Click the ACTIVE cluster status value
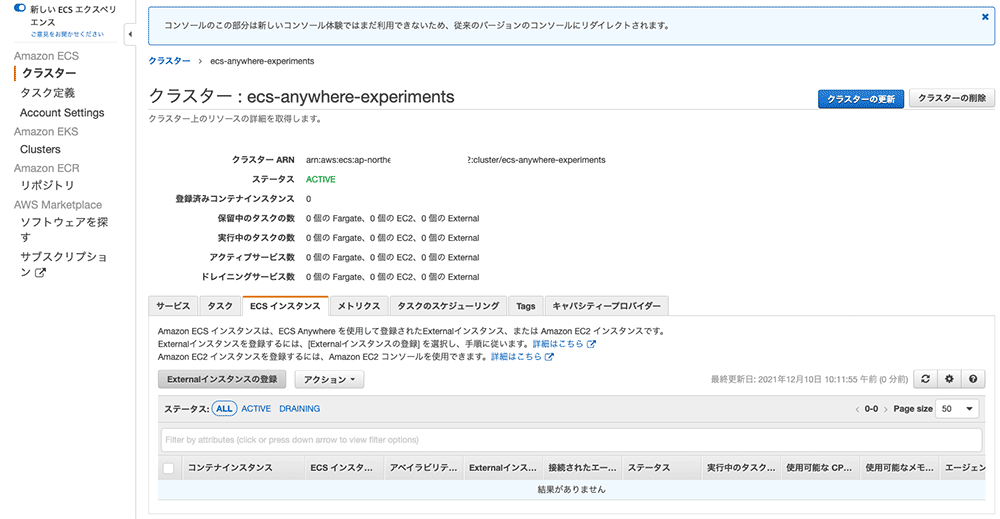The height and width of the screenshot is (519, 1000). (320, 180)
